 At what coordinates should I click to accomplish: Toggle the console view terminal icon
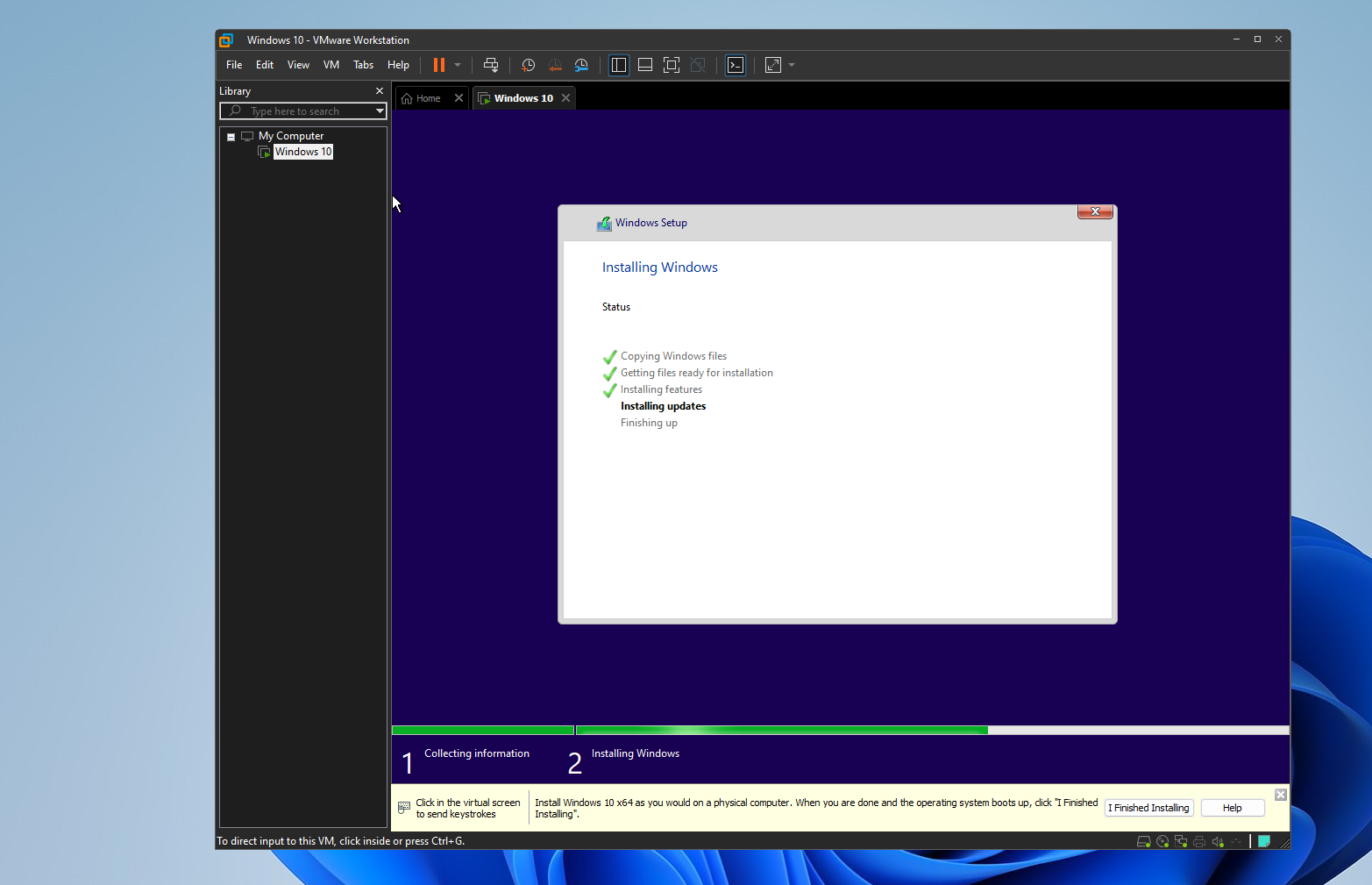point(736,65)
